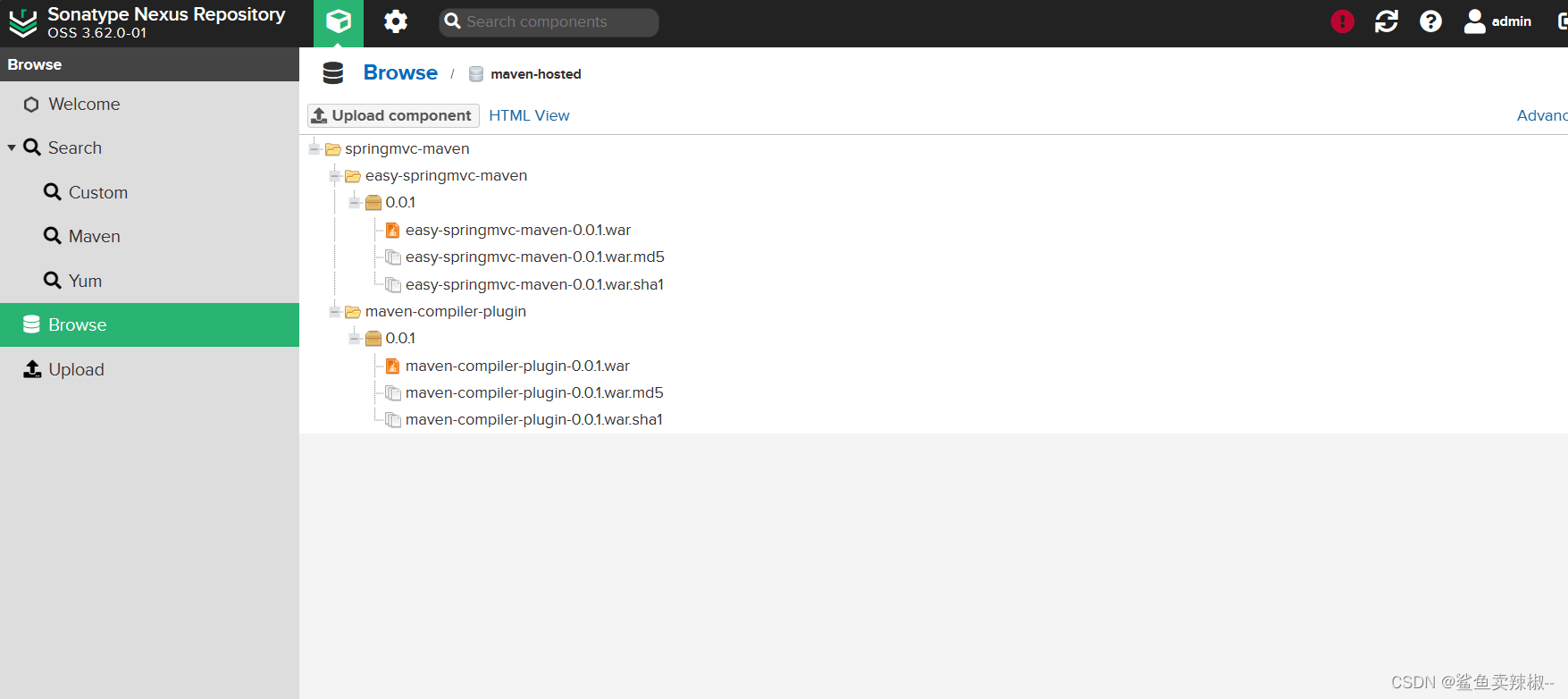Click the Browse database icon beside the title
This screenshot has height=699, width=1568.
pyautogui.click(x=333, y=73)
